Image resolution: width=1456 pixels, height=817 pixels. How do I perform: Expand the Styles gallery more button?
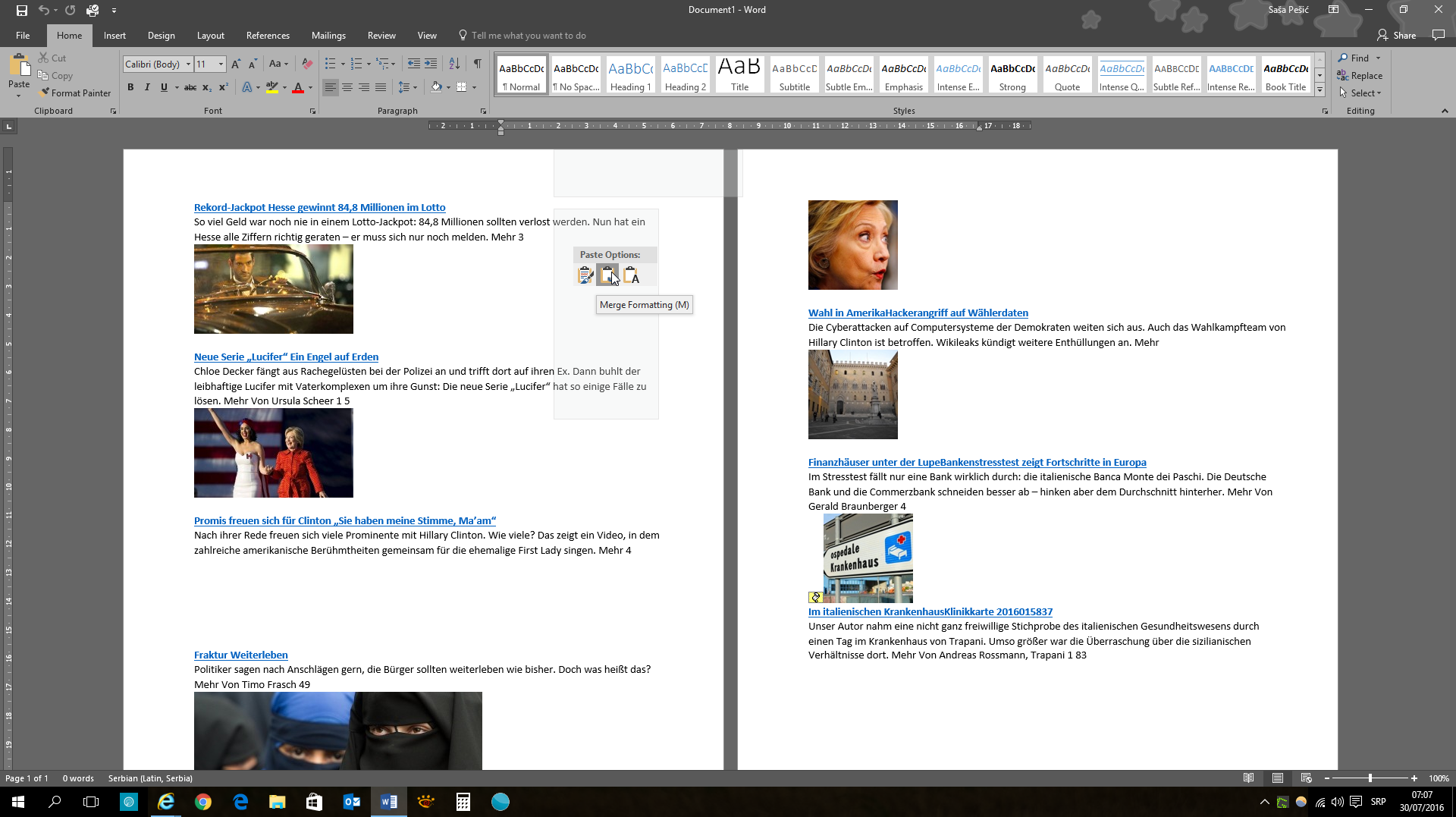(1319, 90)
